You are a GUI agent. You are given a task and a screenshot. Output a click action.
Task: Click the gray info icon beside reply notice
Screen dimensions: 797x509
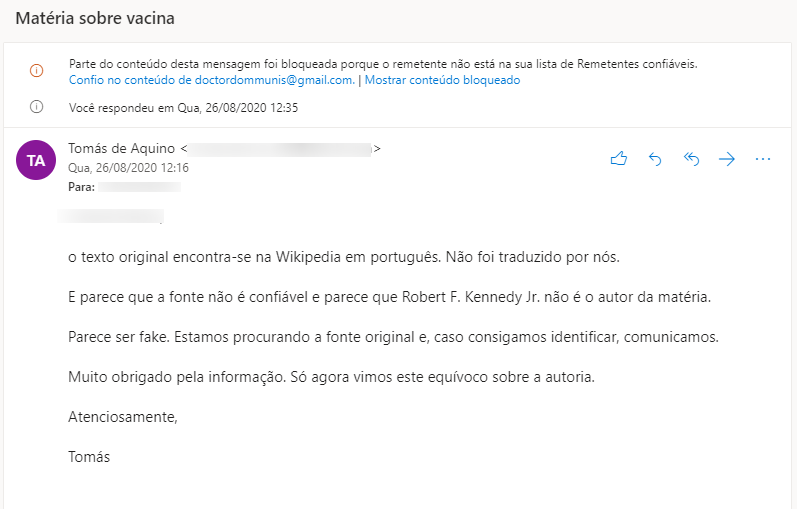click(37, 107)
